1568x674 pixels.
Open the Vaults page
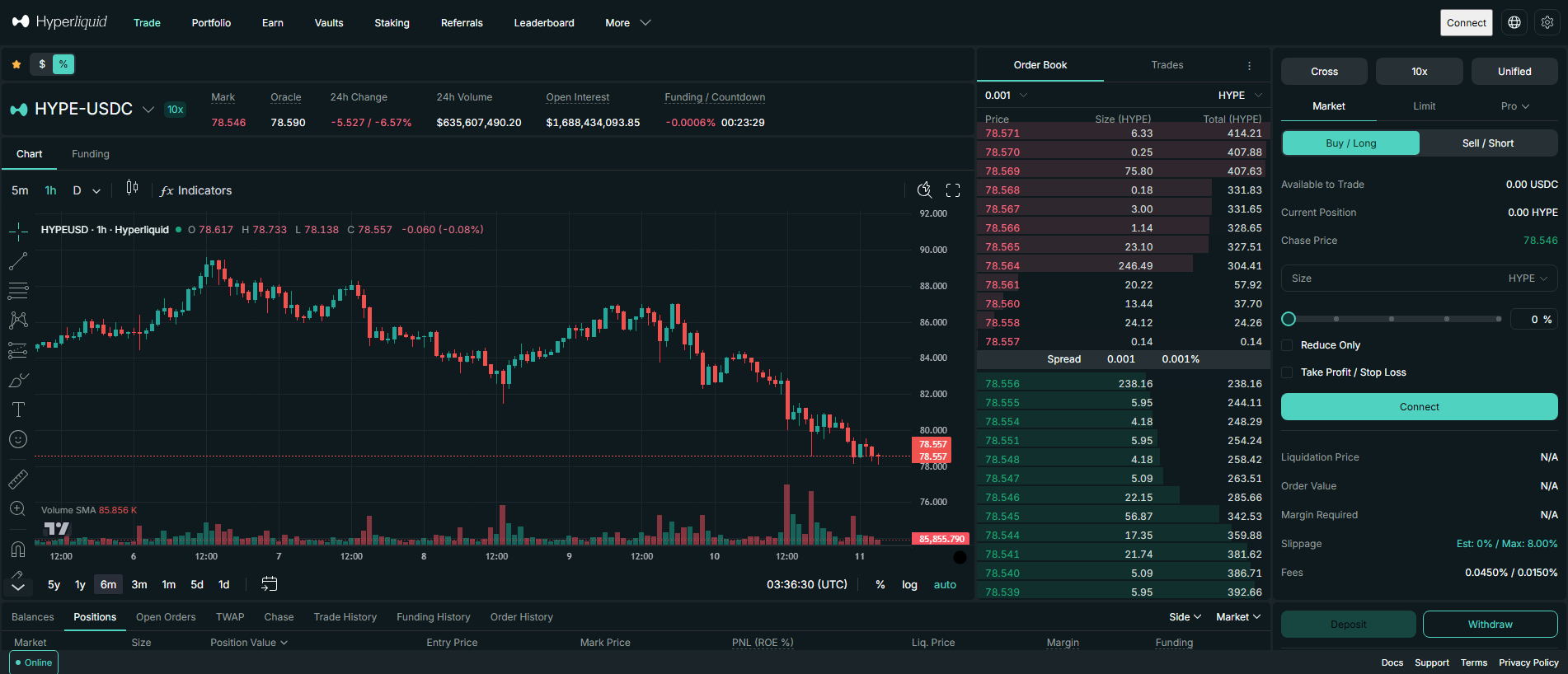tap(329, 23)
